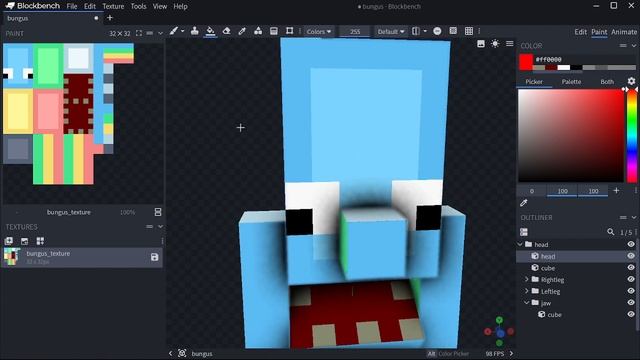Open the viewport hamburger menu

pyautogui.click(x=510, y=44)
